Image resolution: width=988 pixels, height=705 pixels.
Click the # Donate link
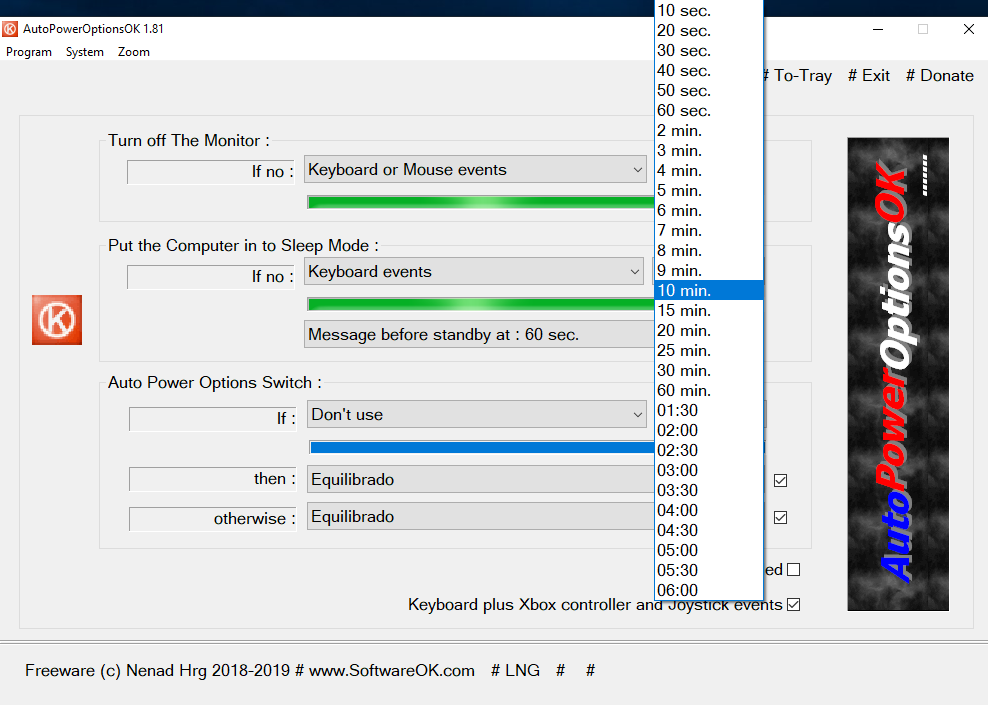tap(939, 76)
